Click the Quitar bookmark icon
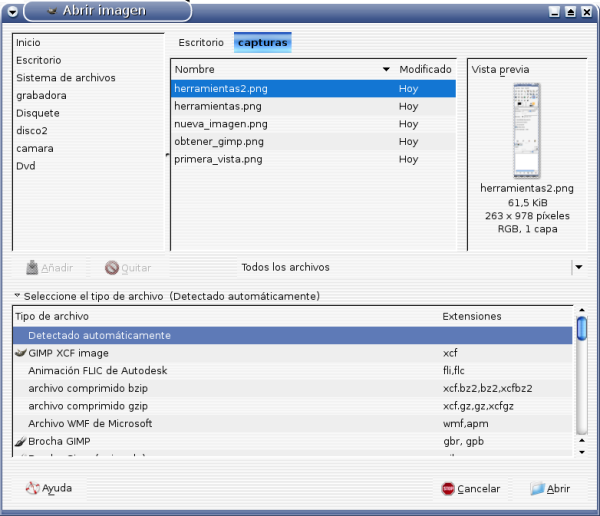The height and width of the screenshot is (516, 600). tap(112, 267)
